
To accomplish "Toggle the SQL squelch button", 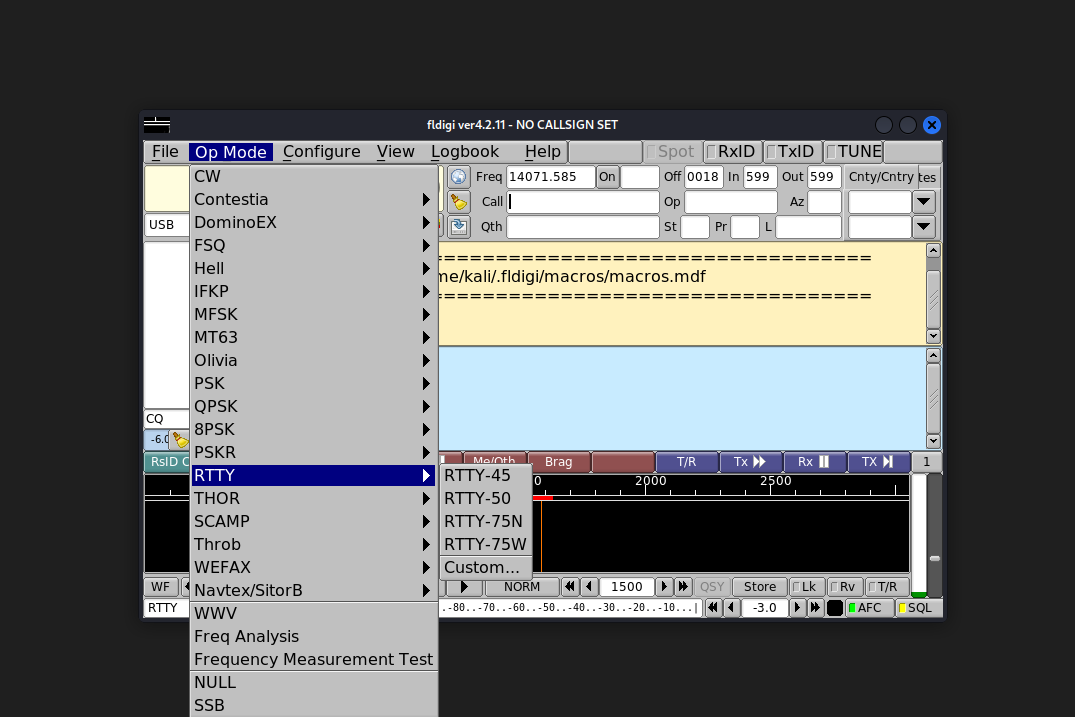I will [x=919, y=608].
